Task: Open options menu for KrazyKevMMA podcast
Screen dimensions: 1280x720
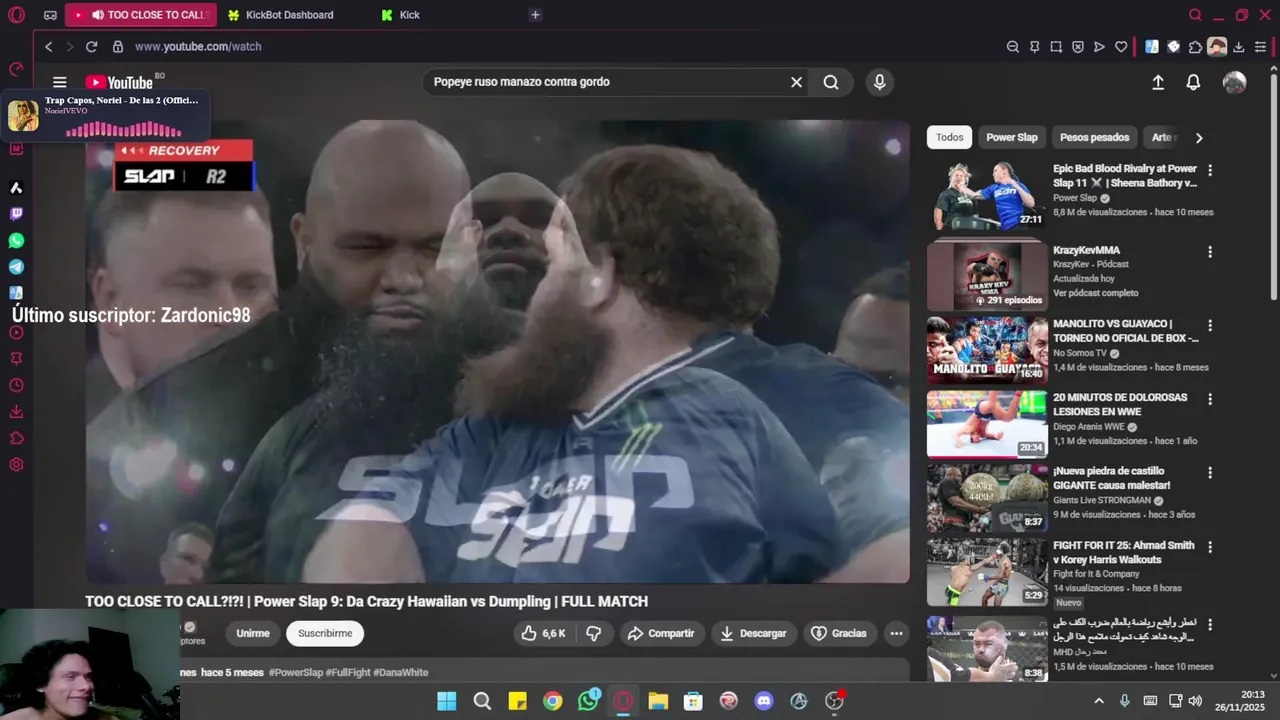Action: 1210,252
